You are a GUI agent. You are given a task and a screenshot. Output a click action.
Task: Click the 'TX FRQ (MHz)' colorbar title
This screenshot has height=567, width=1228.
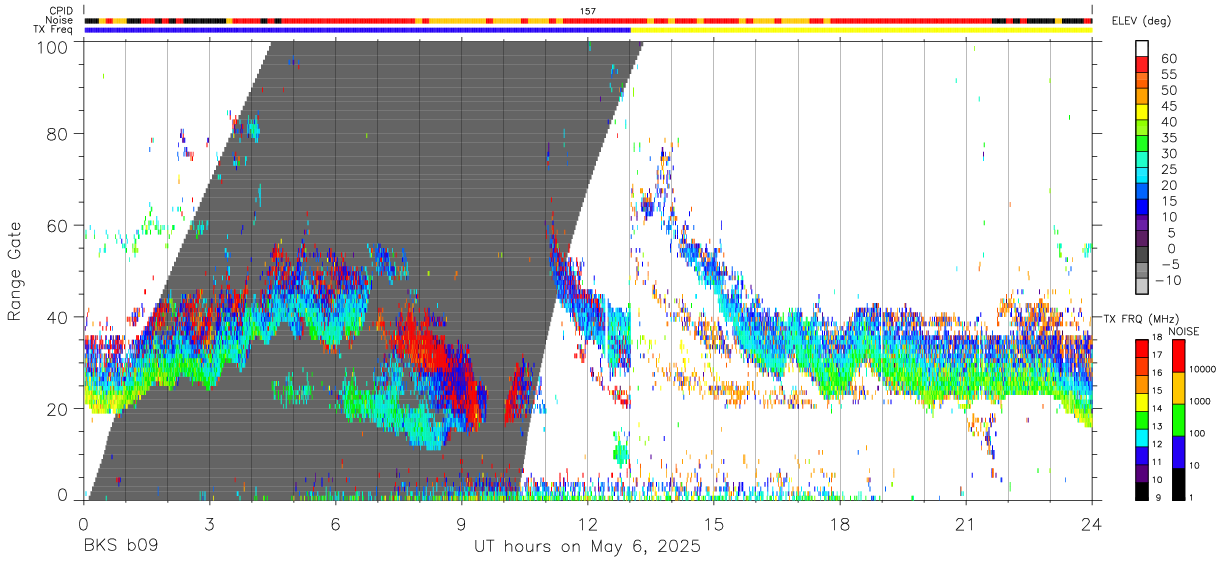coord(1141,318)
